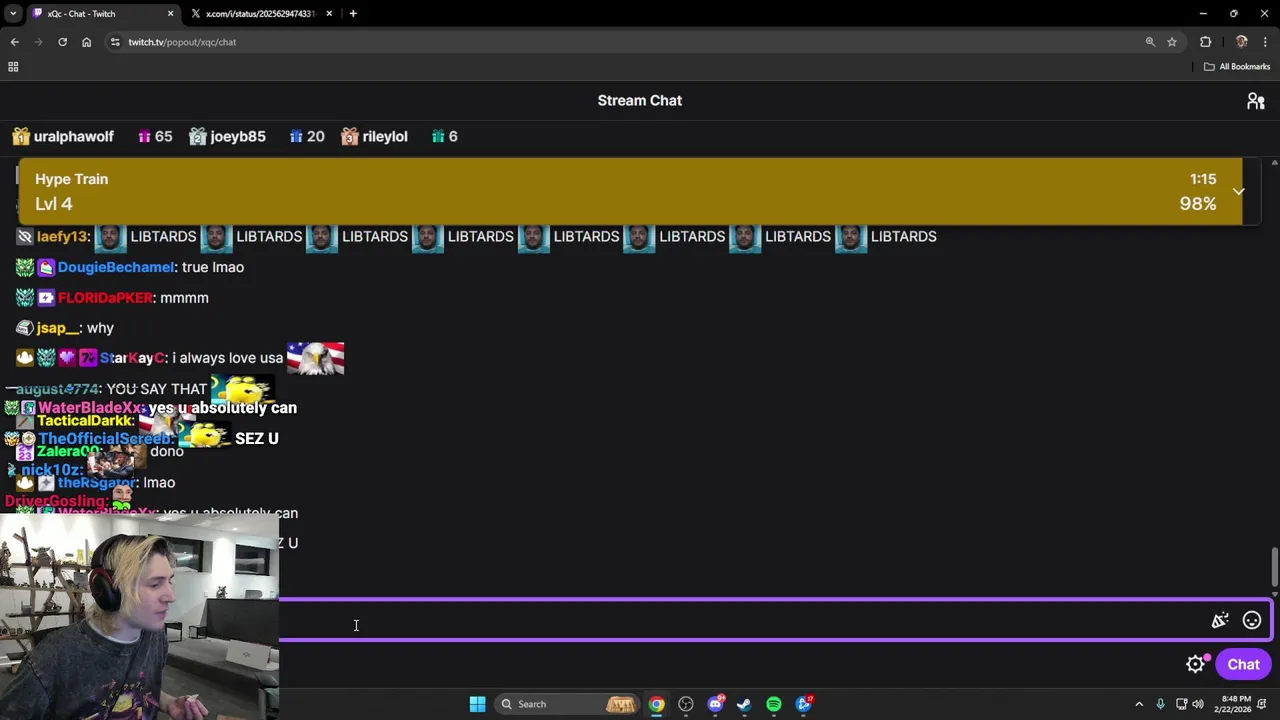Screen dimensions: 1280x720
Task: Open the OBS Studio taskbar icon
Action: point(686,704)
